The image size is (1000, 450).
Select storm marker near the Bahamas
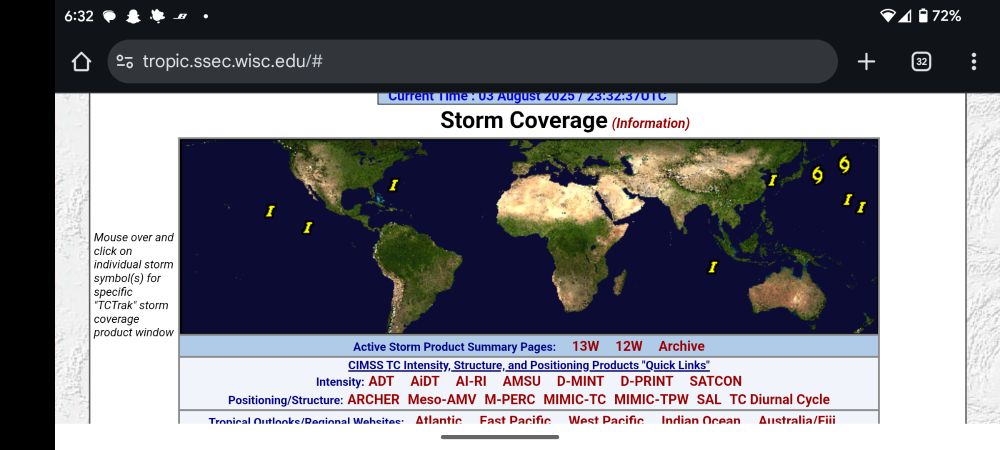coord(393,185)
